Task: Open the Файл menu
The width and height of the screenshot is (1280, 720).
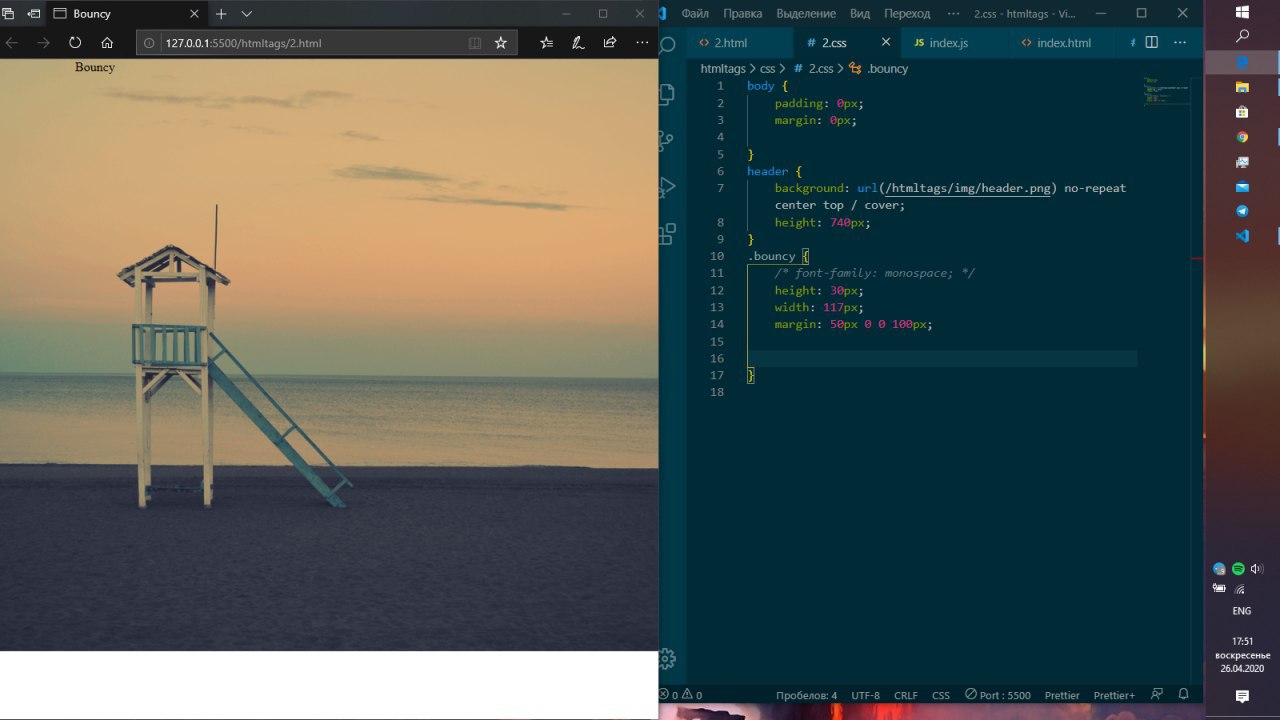Action: coord(695,14)
